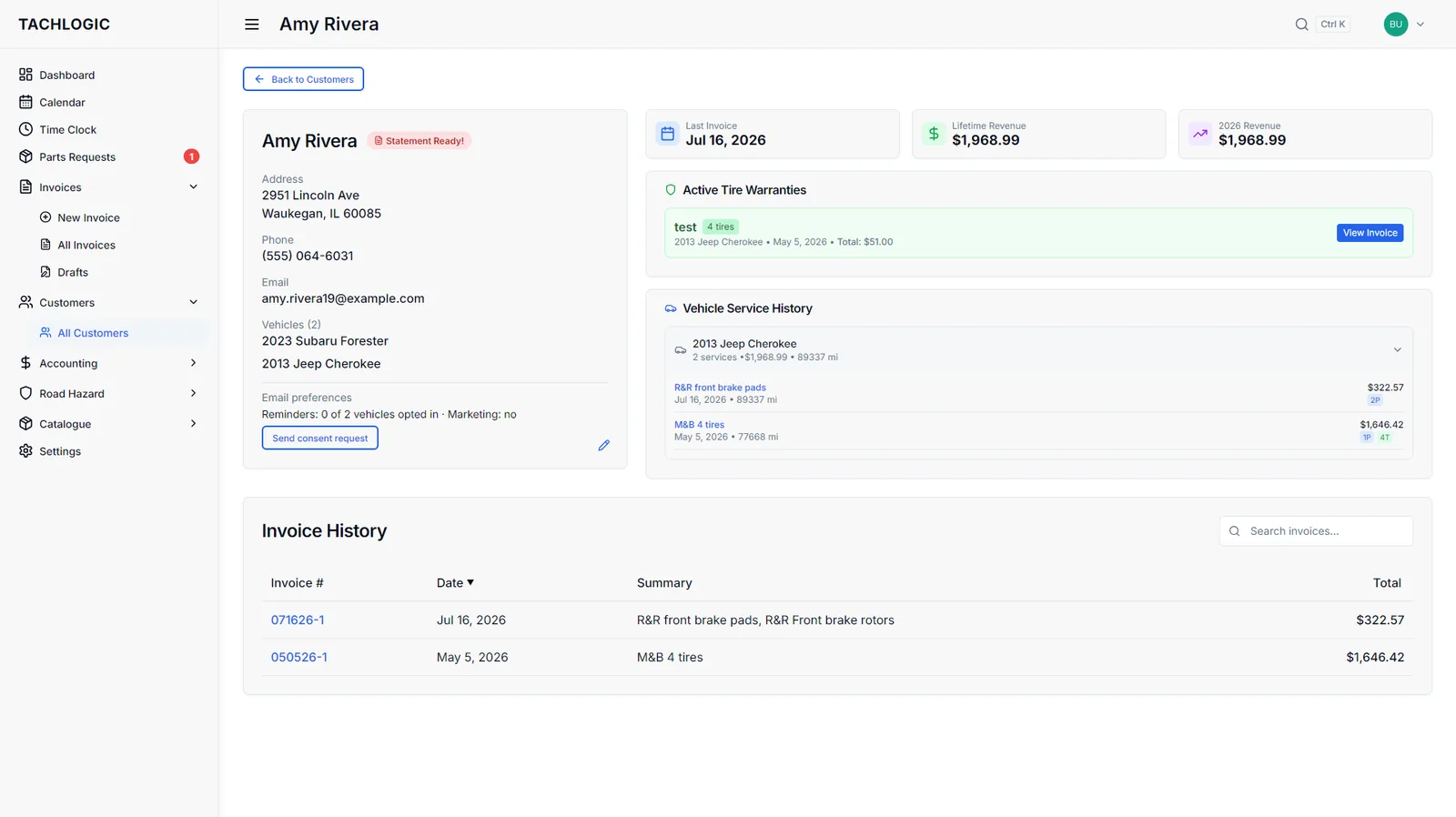Click the Catalogue cube icon
Screen dimensions: 1456x817
[x=25, y=423]
